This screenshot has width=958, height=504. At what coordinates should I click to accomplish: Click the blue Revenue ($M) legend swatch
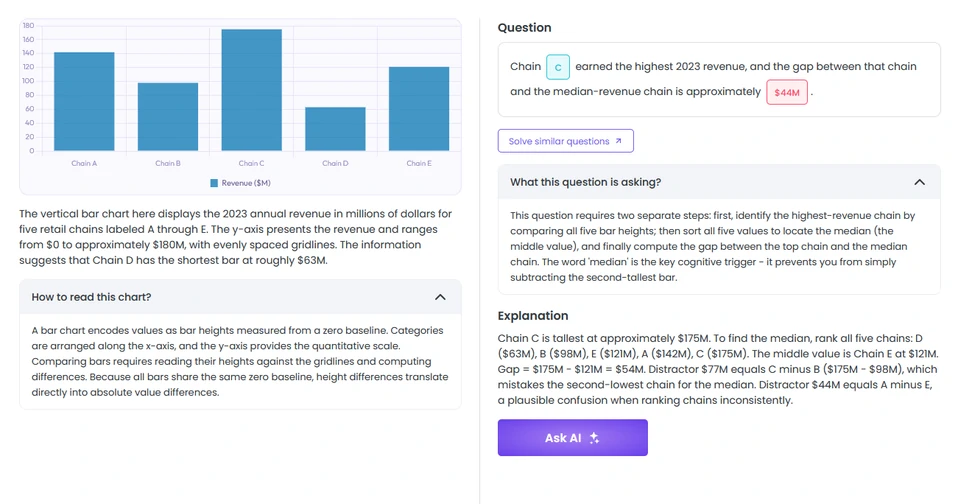click(x=214, y=183)
